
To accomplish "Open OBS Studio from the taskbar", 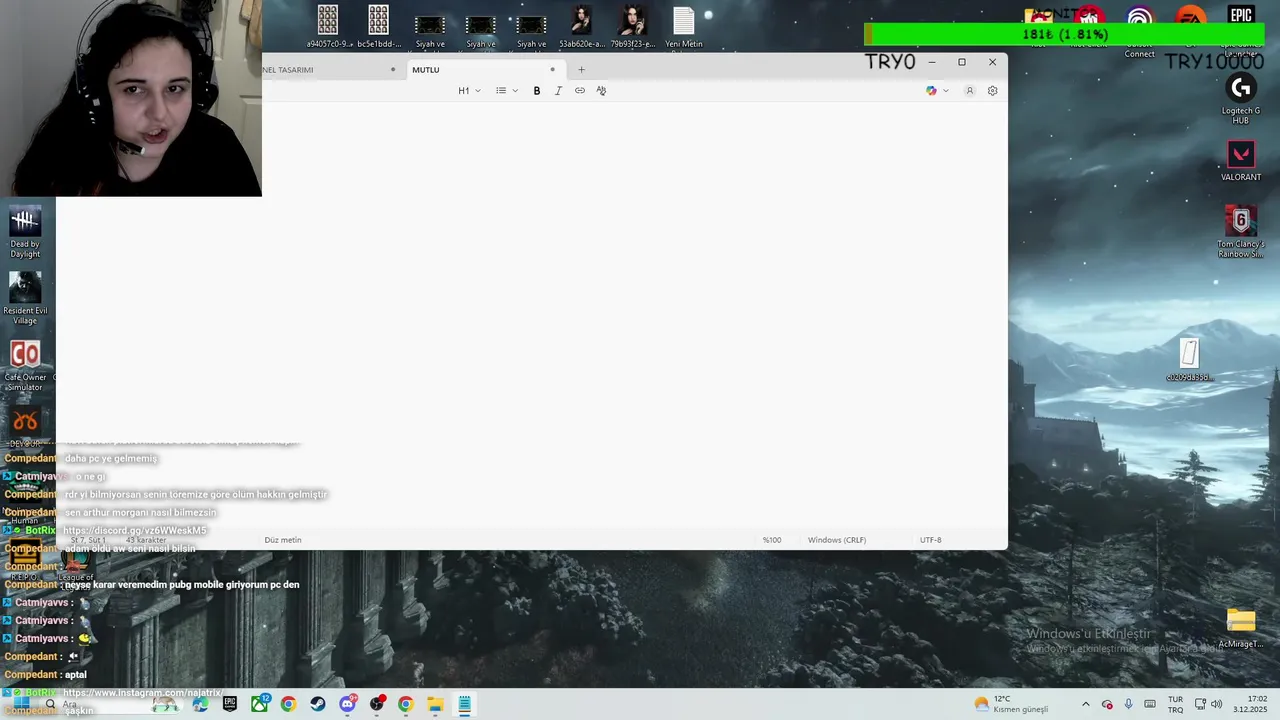I will tap(377, 704).
